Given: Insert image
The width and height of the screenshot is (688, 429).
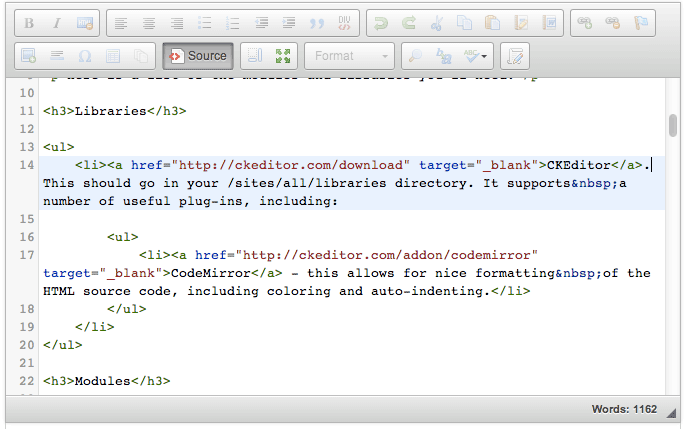Looking at the screenshot, I should coord(29,56).
